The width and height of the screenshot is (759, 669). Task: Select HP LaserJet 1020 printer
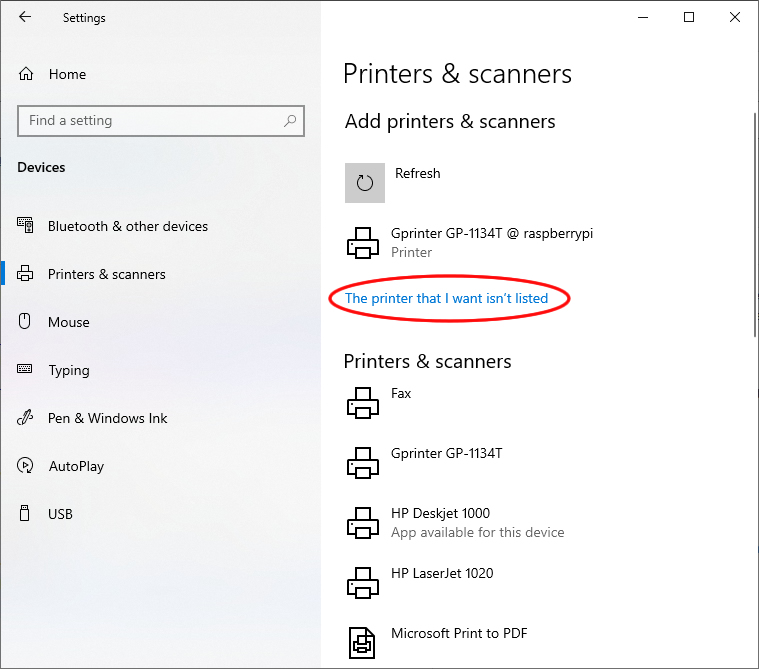442,573
